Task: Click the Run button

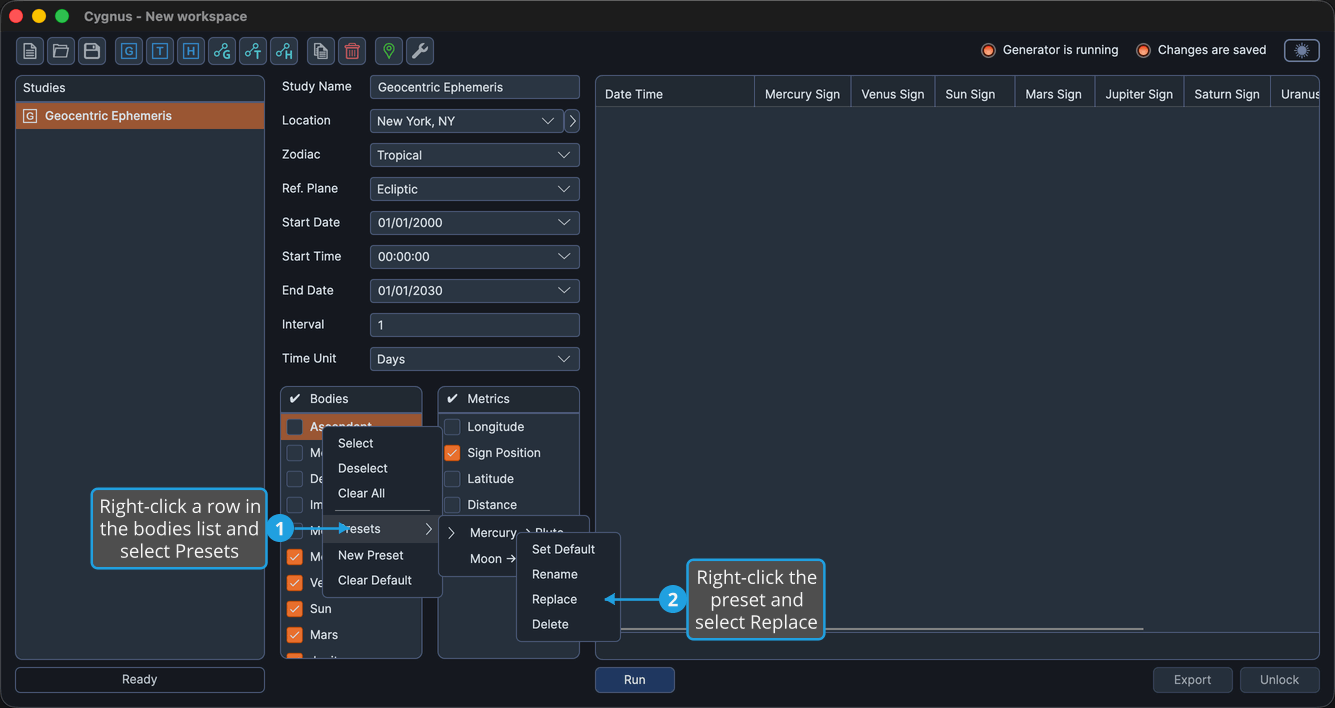Action: 635,680
